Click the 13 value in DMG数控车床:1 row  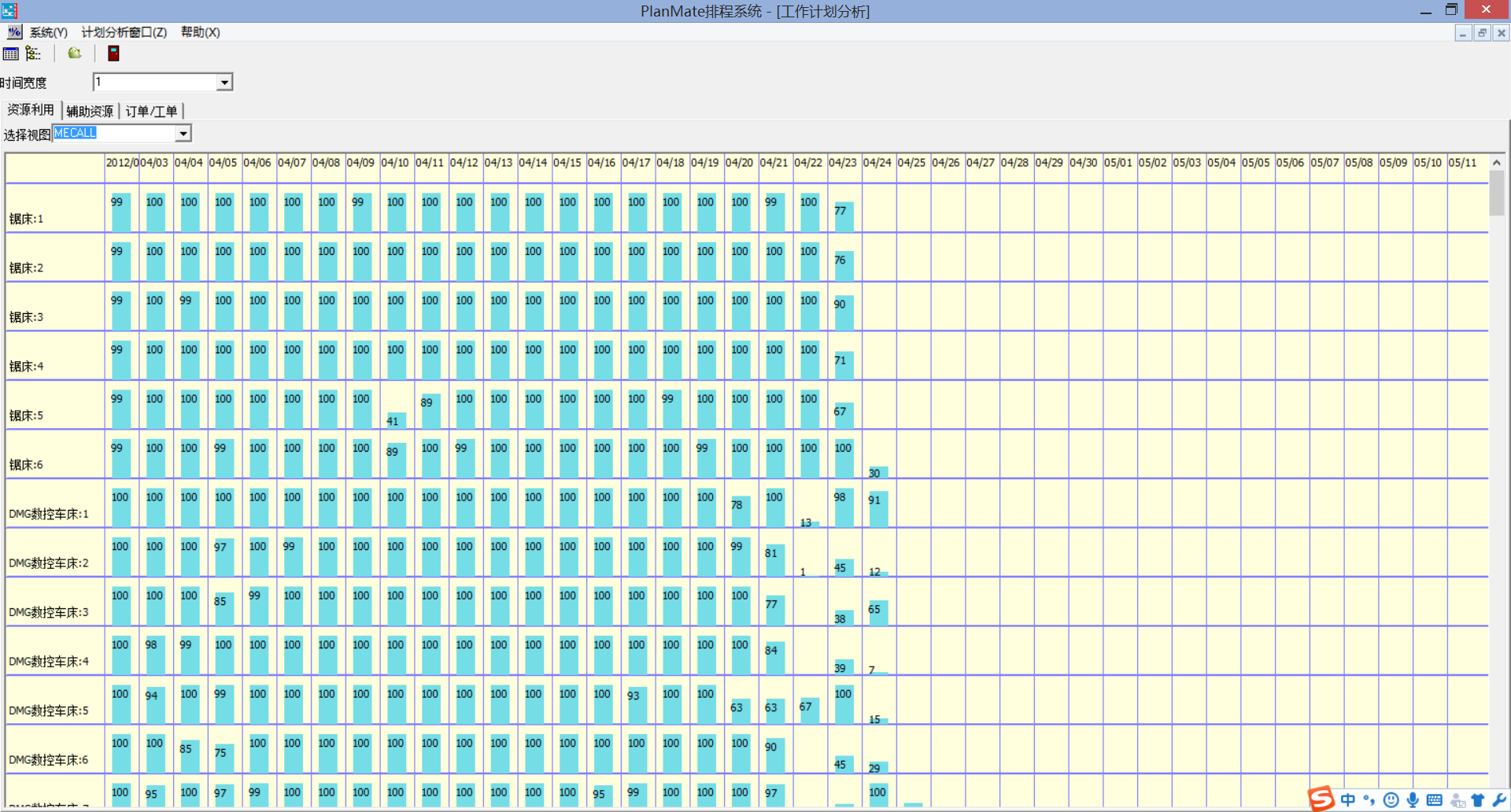click(807, 522)
